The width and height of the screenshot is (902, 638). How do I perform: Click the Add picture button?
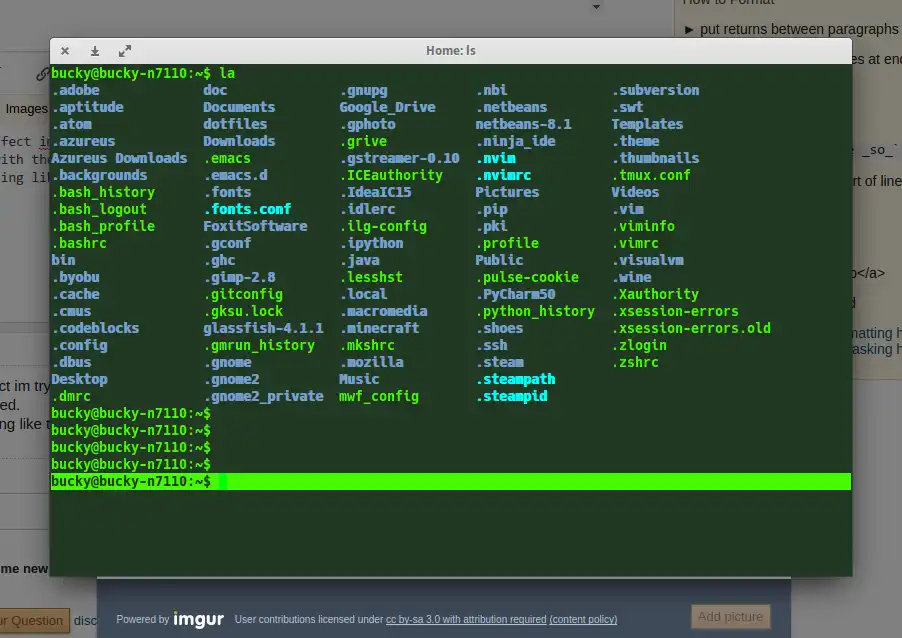tap(731, 617)
